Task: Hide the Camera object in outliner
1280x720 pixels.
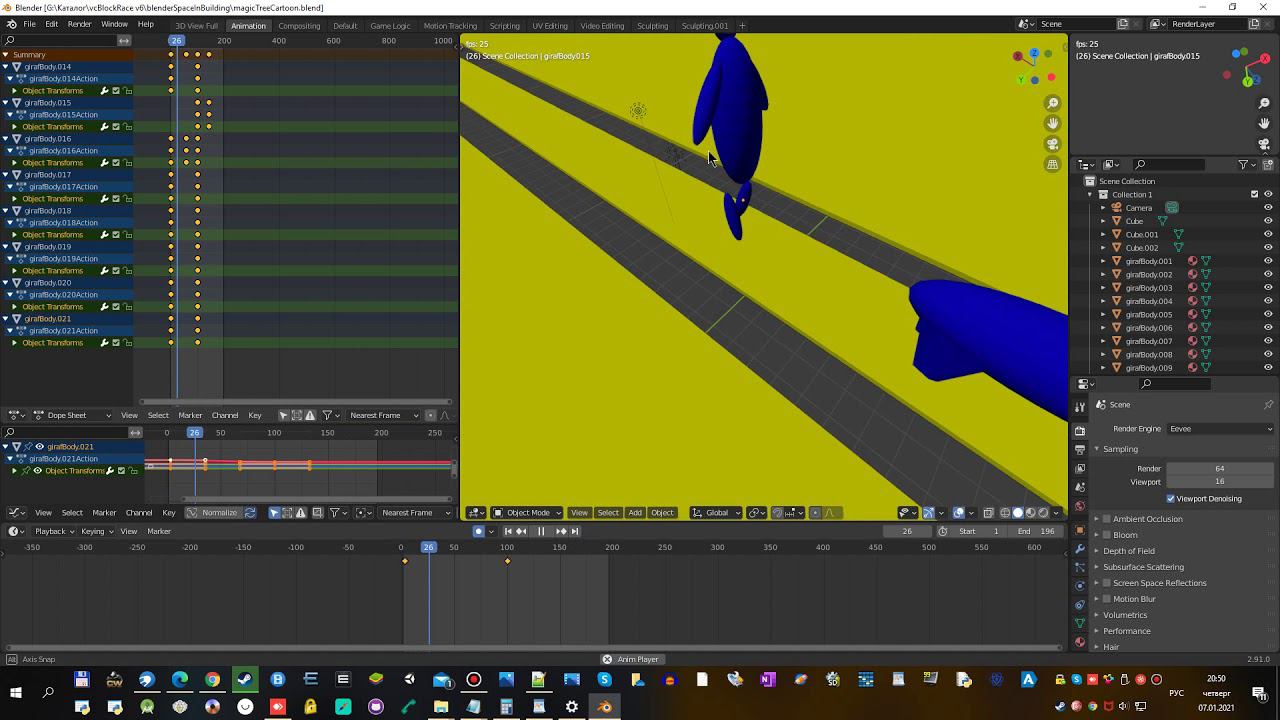Action: tap(1268, 208)
